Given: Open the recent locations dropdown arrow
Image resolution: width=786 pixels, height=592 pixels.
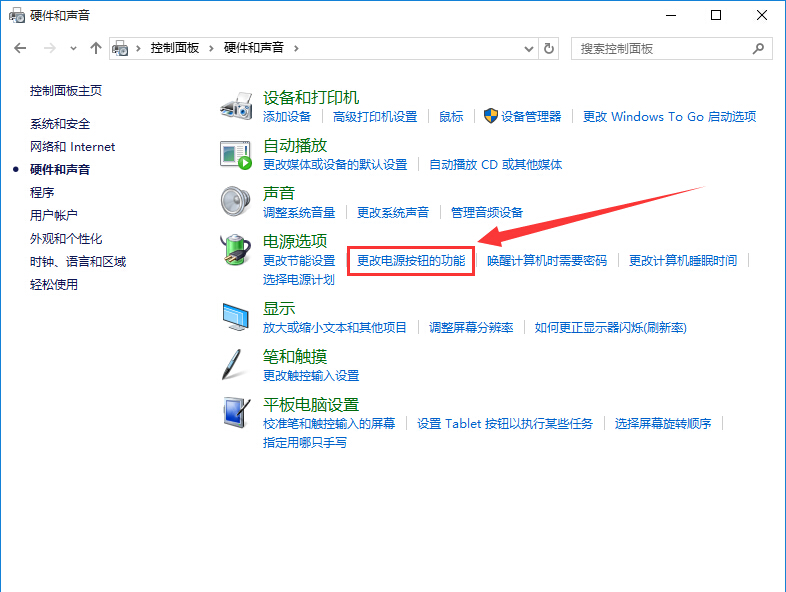Looking at the screenshot, I should [73, 48].
